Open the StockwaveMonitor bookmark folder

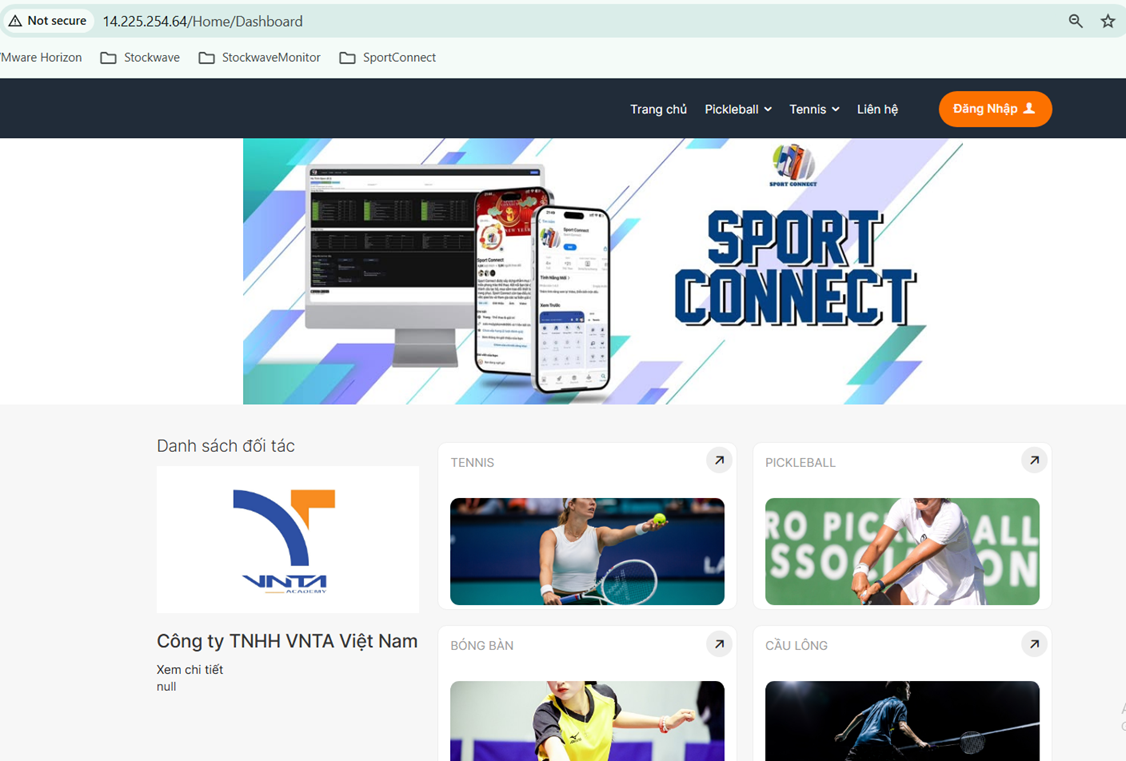[x=260, y=57]
